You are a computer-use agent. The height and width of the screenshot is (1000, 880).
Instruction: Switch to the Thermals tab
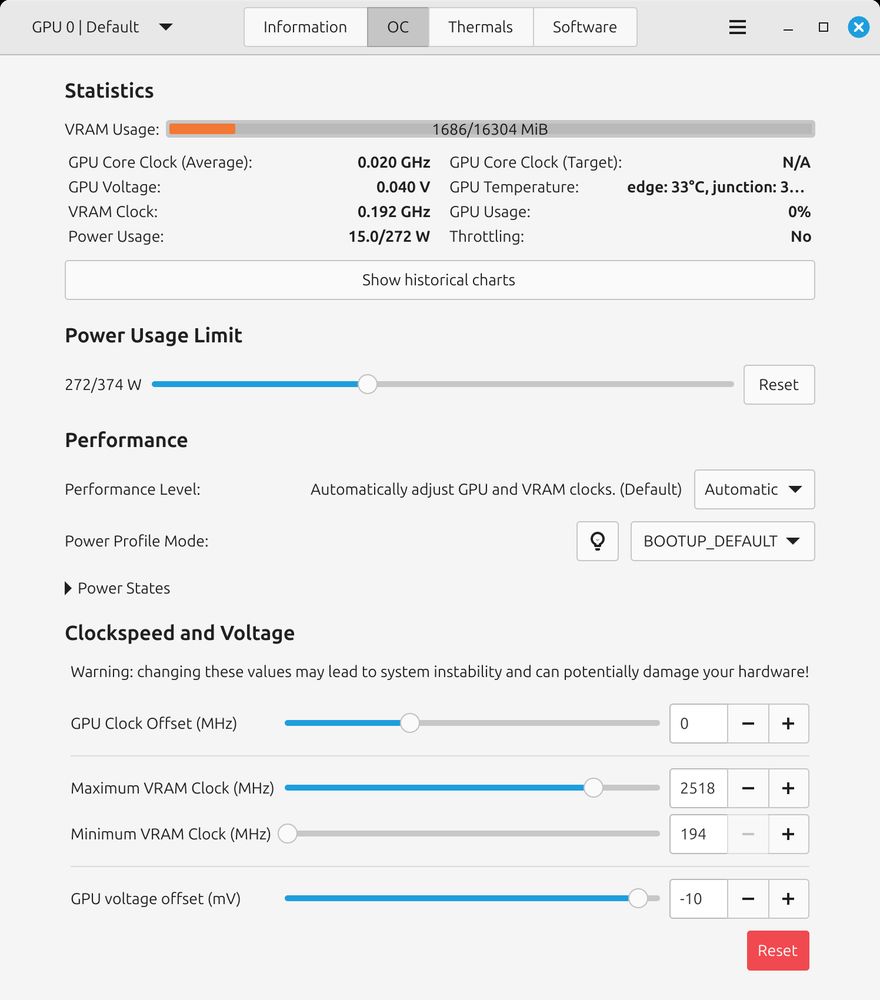click(x=480, y=27)
